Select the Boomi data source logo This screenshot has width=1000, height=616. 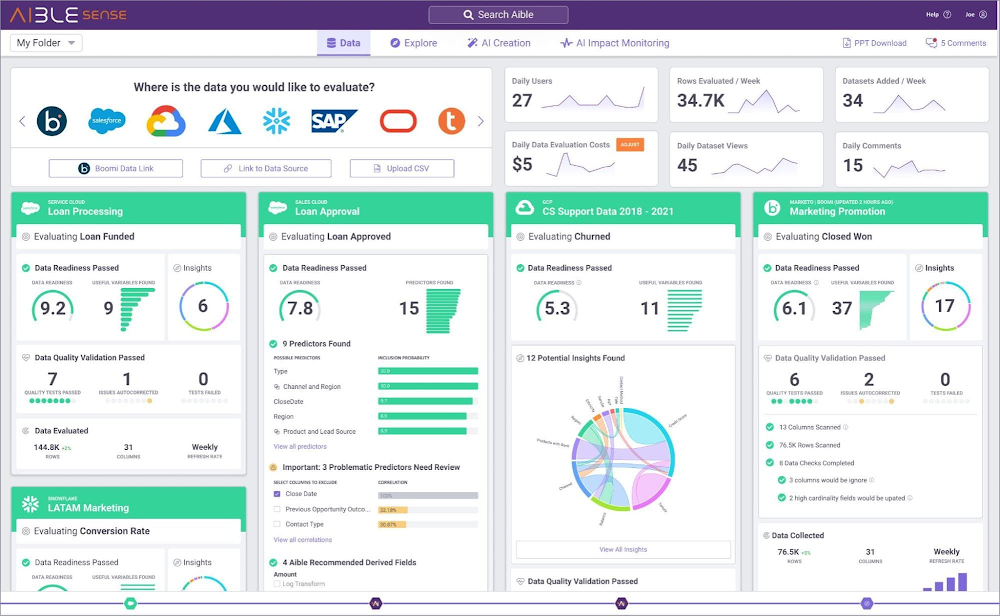click(x=52, y=121)
